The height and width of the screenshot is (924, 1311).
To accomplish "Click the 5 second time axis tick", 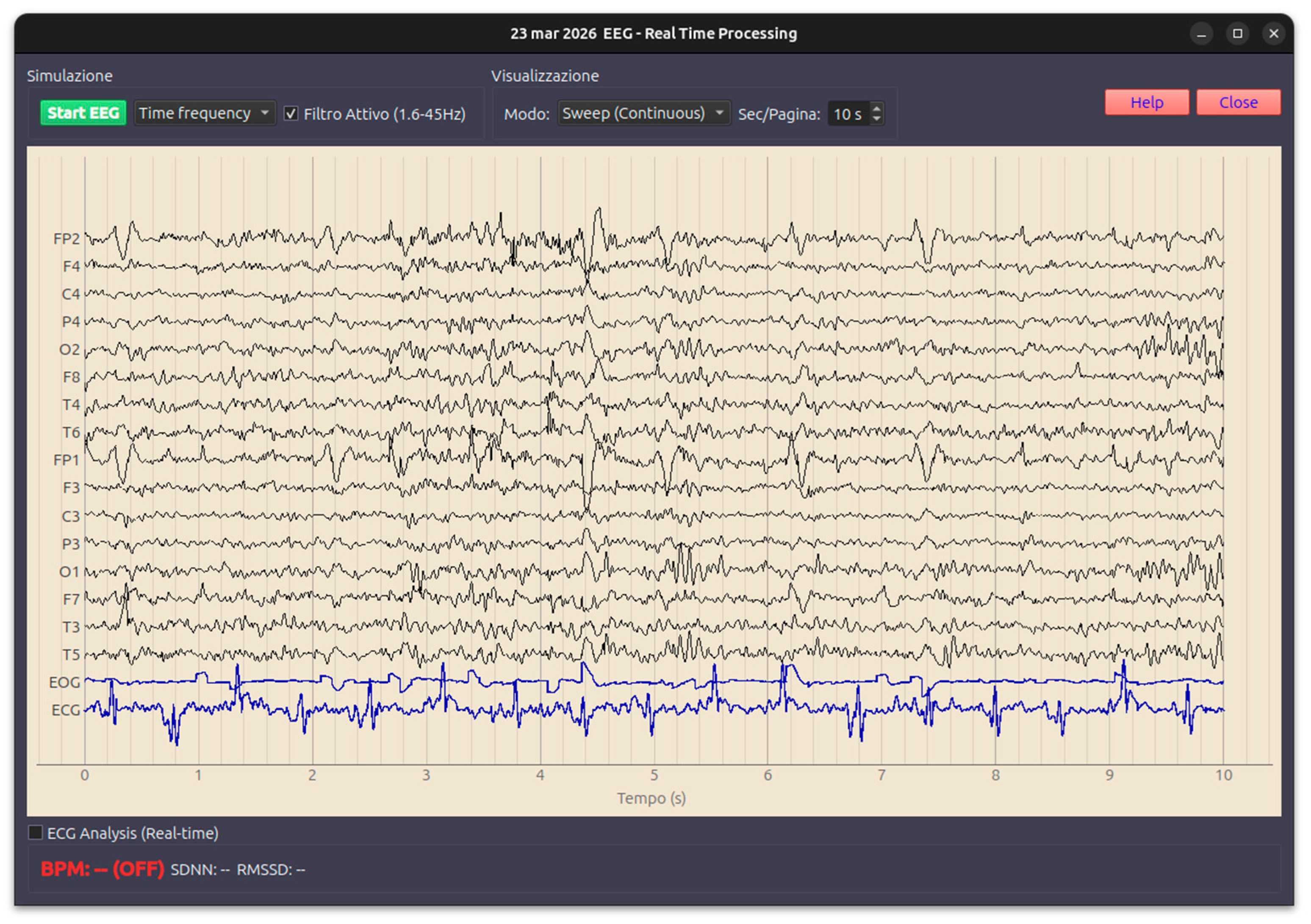I will [654, 775].
